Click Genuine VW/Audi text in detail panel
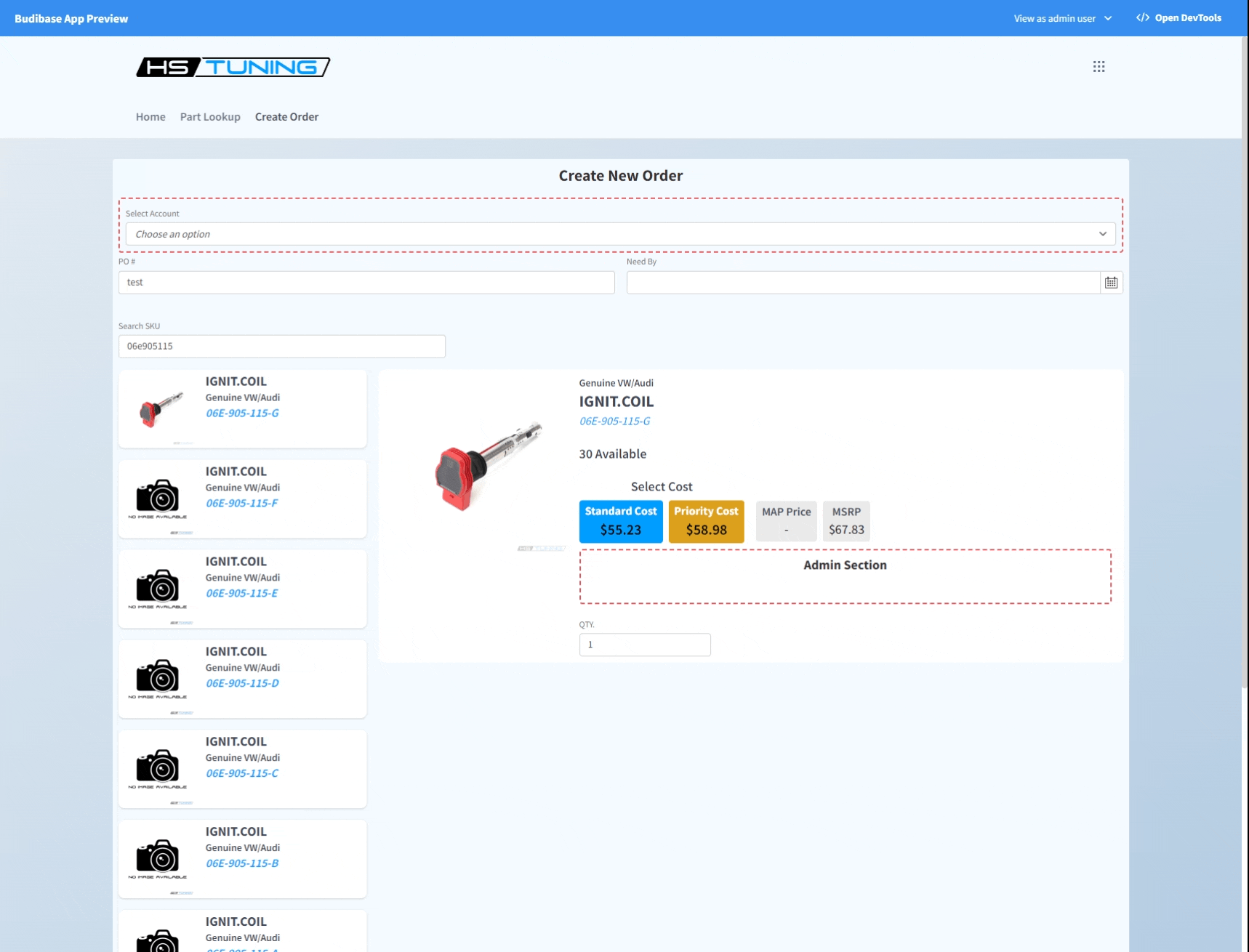 point(616,384)
